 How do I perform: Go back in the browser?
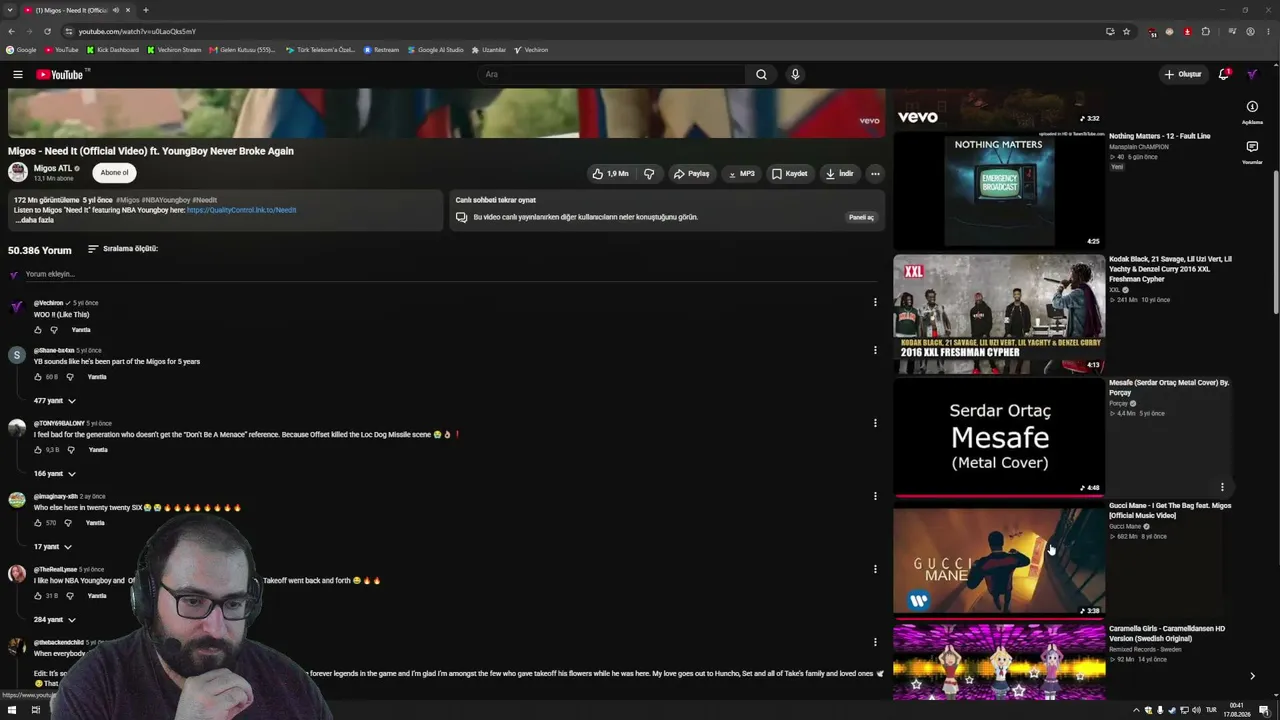click(11, 31)
